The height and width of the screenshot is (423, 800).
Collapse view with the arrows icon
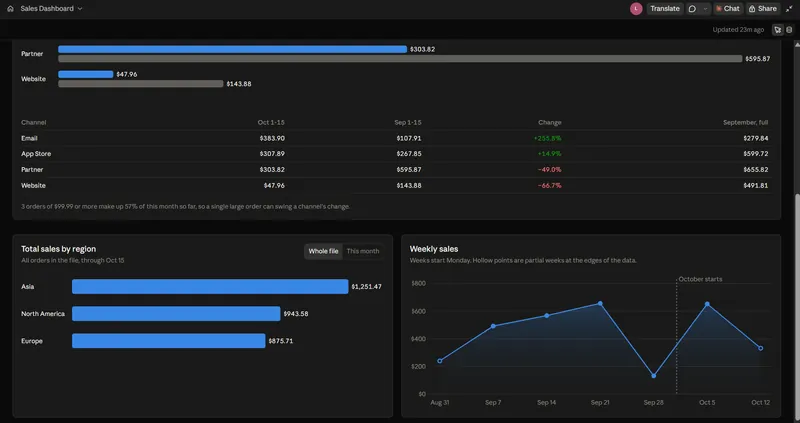(x=789, y=9)
